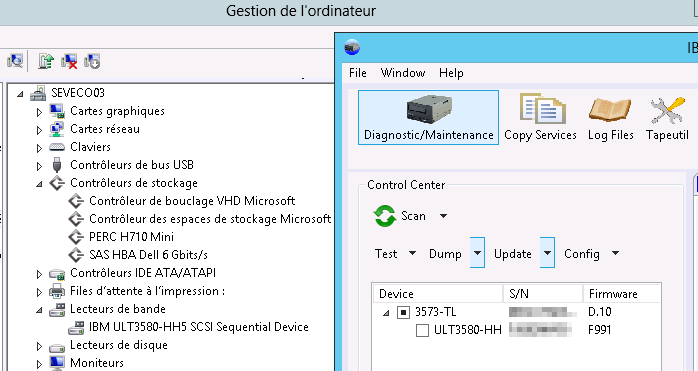Screen dimensions: 698x371
Task: Click the uninstall device red X icon
Action: (x=69, y=61)
